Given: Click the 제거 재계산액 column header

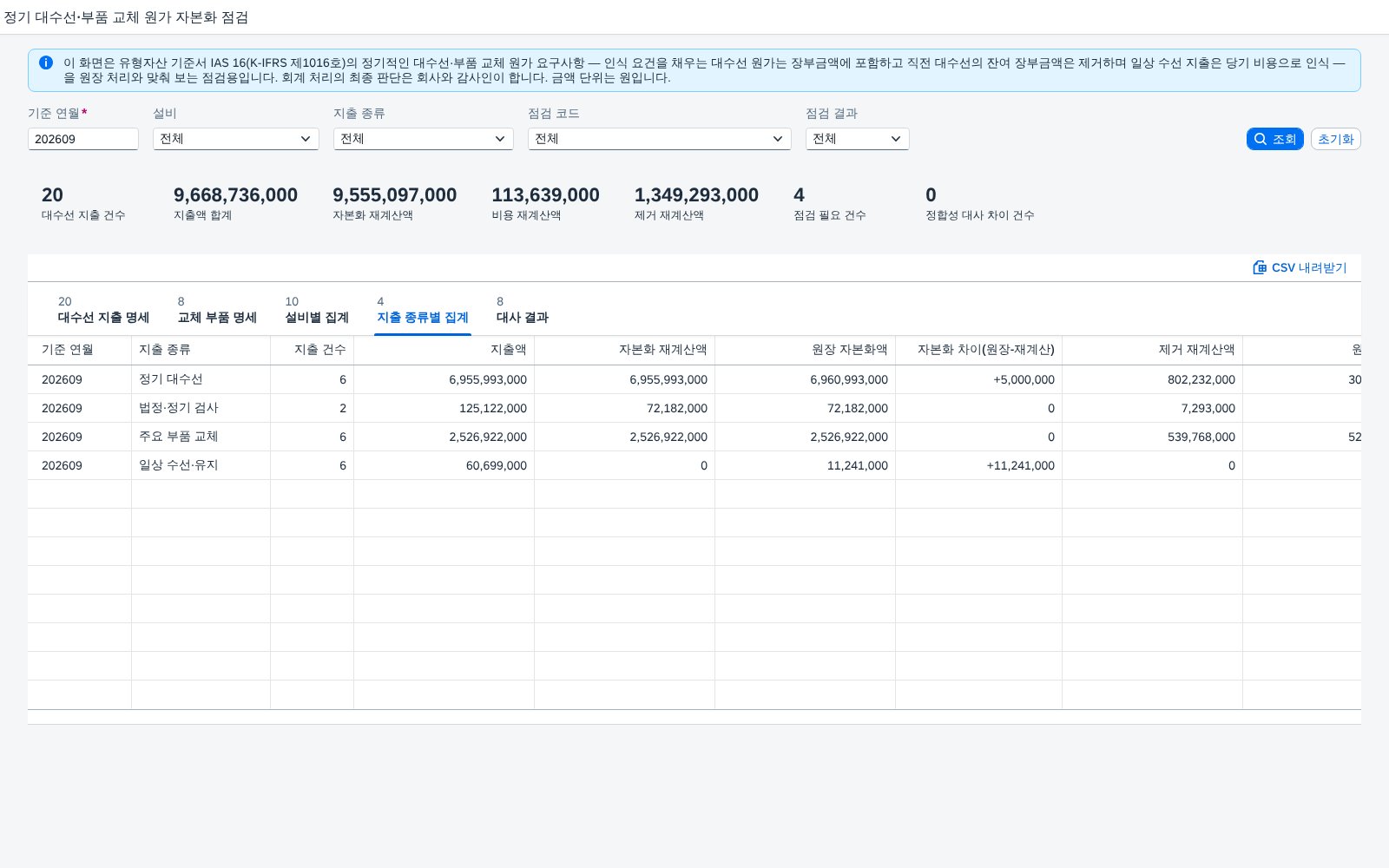Looking at the screenshot, I should click(1153, 350).
